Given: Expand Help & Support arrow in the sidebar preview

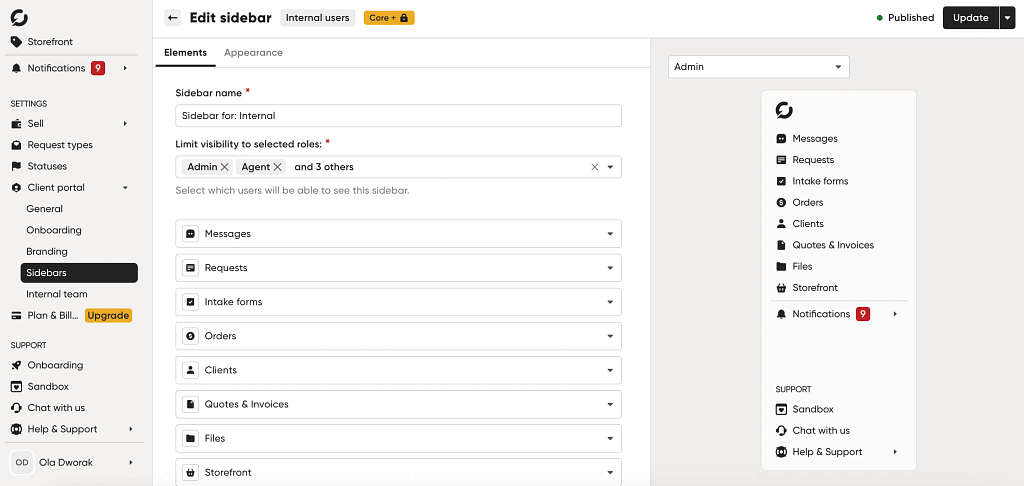Looking at the screenshot, I should click(x=895, y=452).
